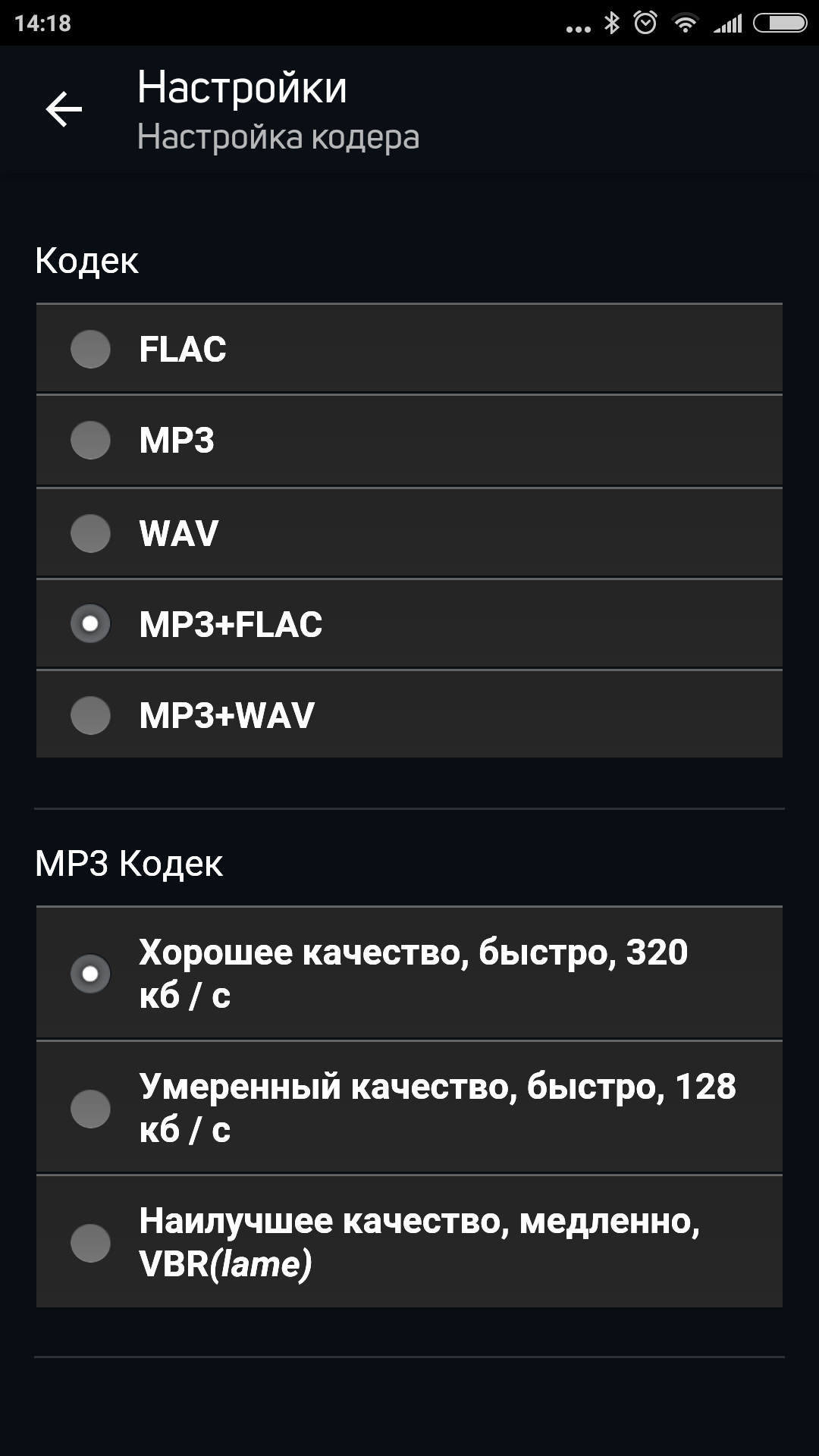The image size is (819, 1456).
Task: Tap the alarm clock status icon
Action: [645, 24]
